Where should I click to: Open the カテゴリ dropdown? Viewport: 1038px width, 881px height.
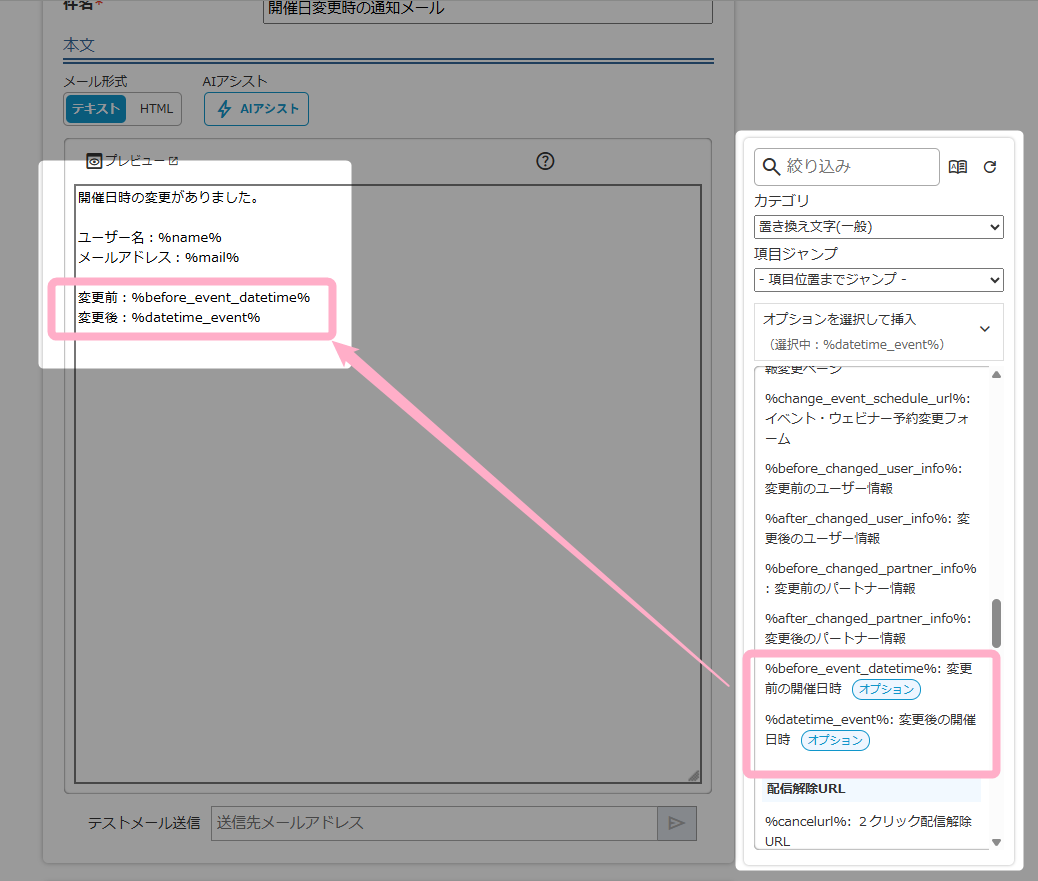coord(878,227)
